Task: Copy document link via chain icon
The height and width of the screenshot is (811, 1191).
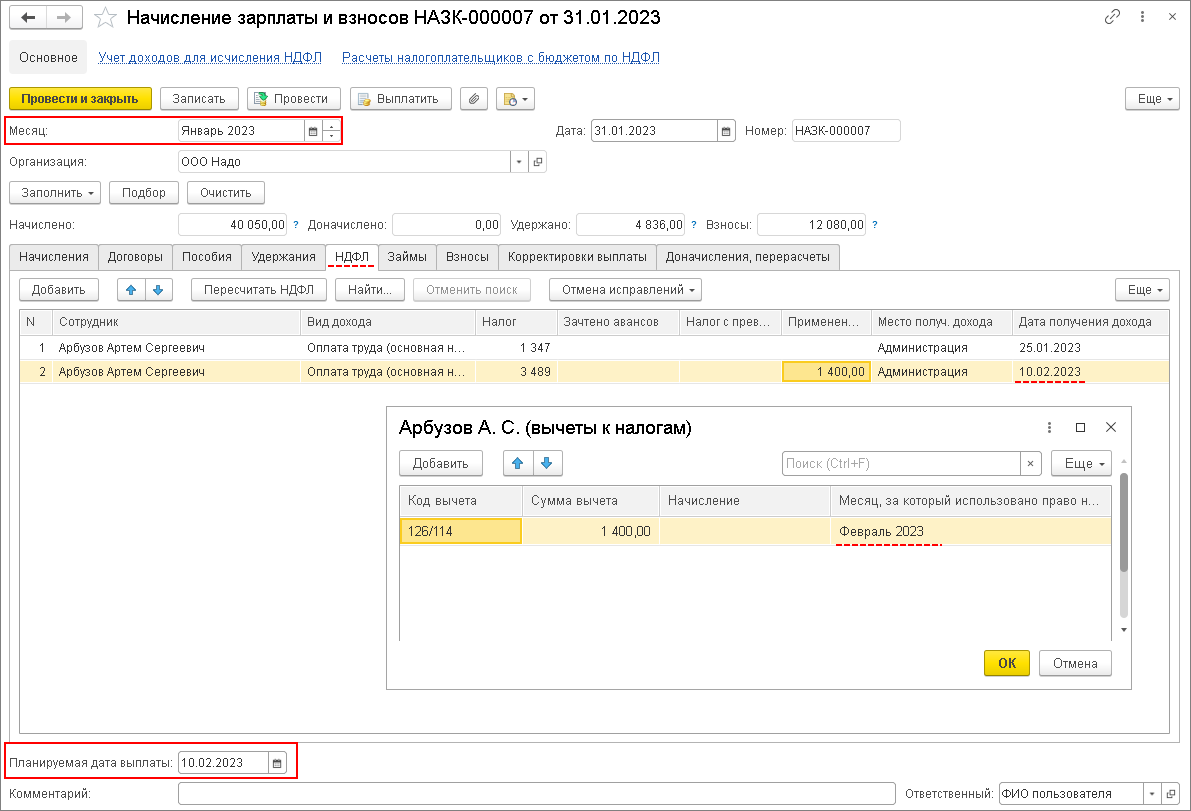Action: [1112, 17]
